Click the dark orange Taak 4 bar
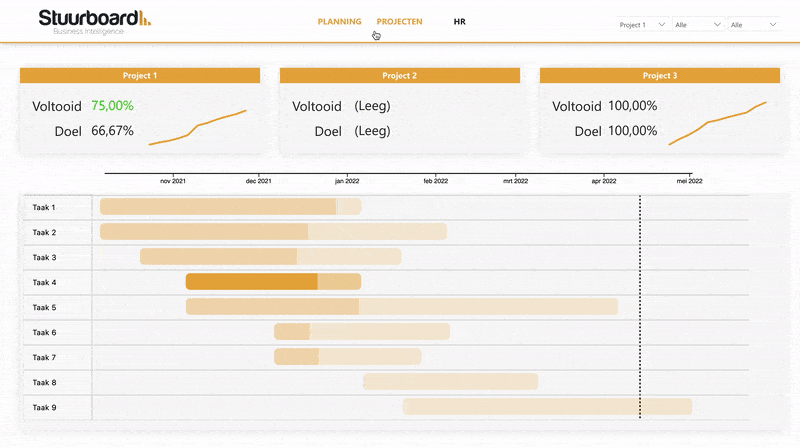This screenshot has height=448, width=800. (x=251, y=282)
